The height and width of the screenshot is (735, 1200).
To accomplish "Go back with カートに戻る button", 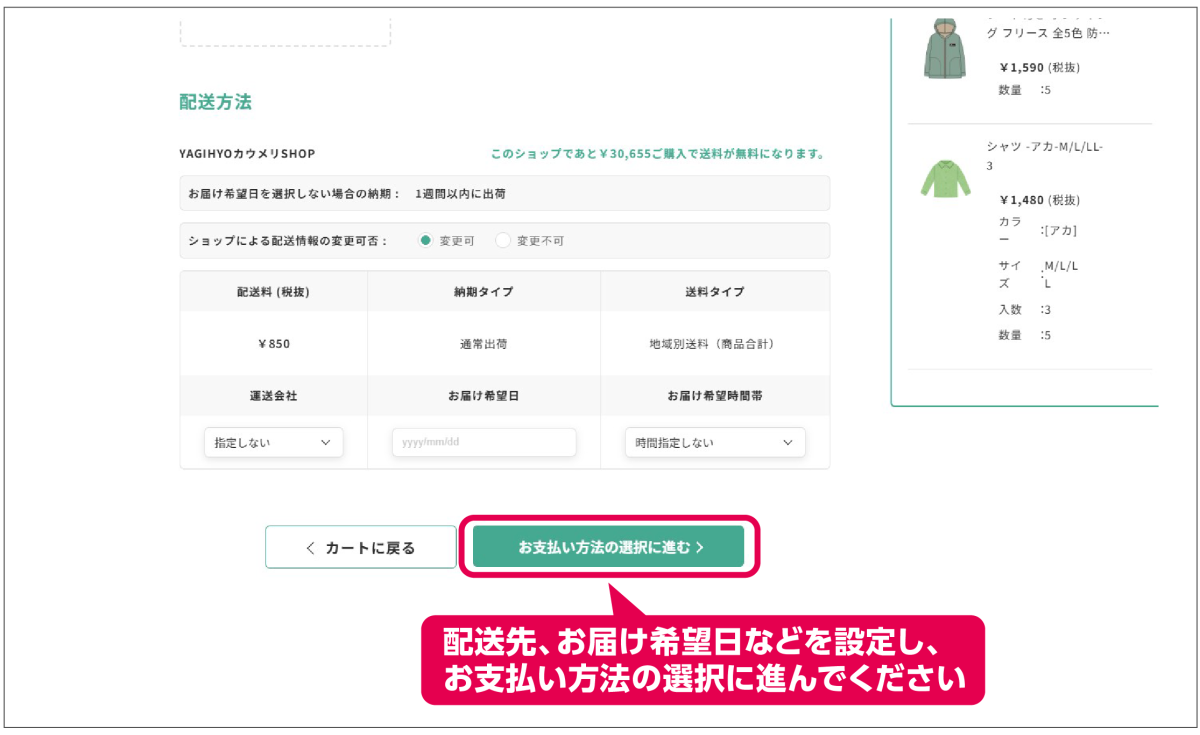I will click(360, 548).
